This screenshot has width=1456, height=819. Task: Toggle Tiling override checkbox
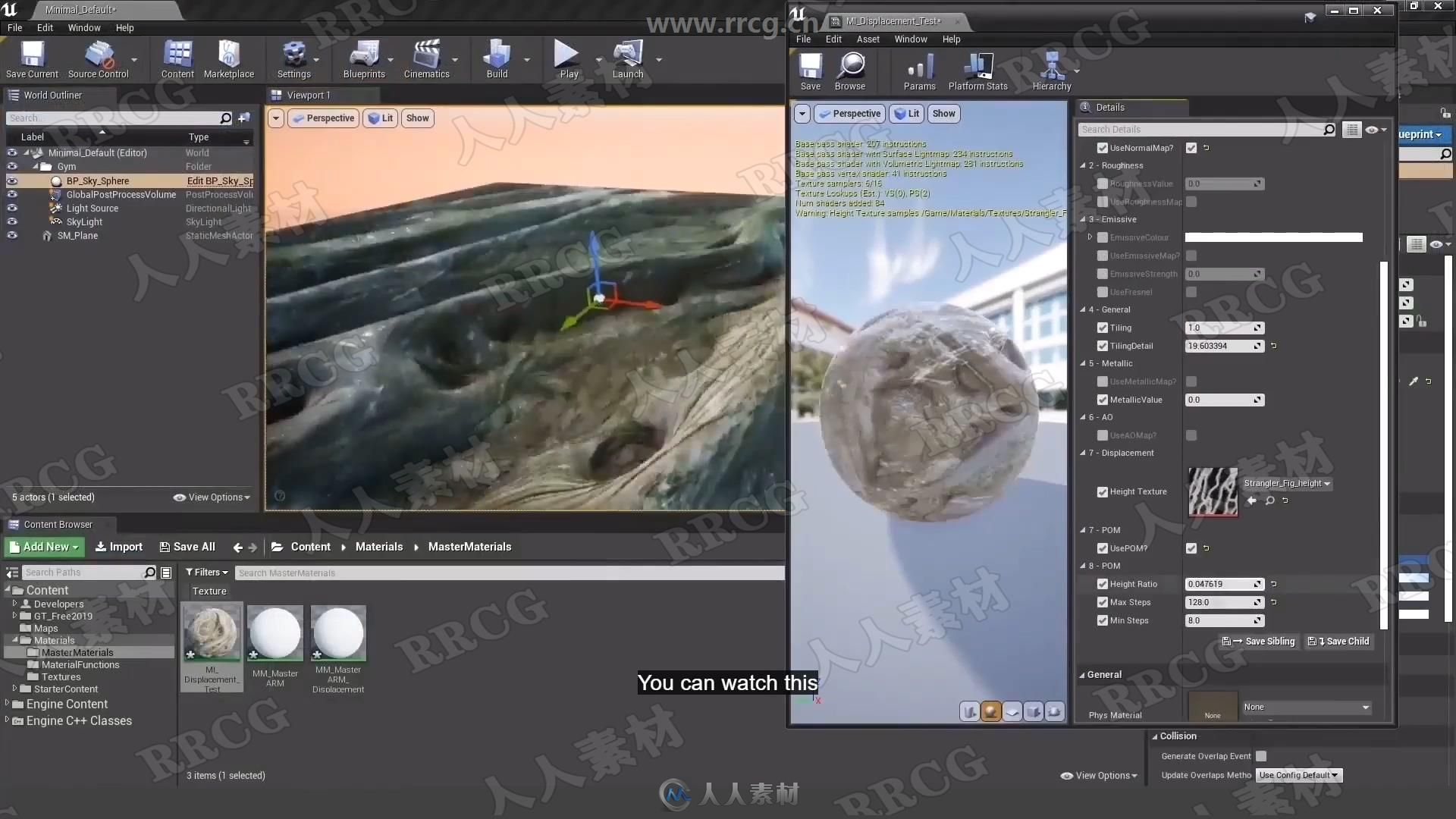(x=1103, y=328)
